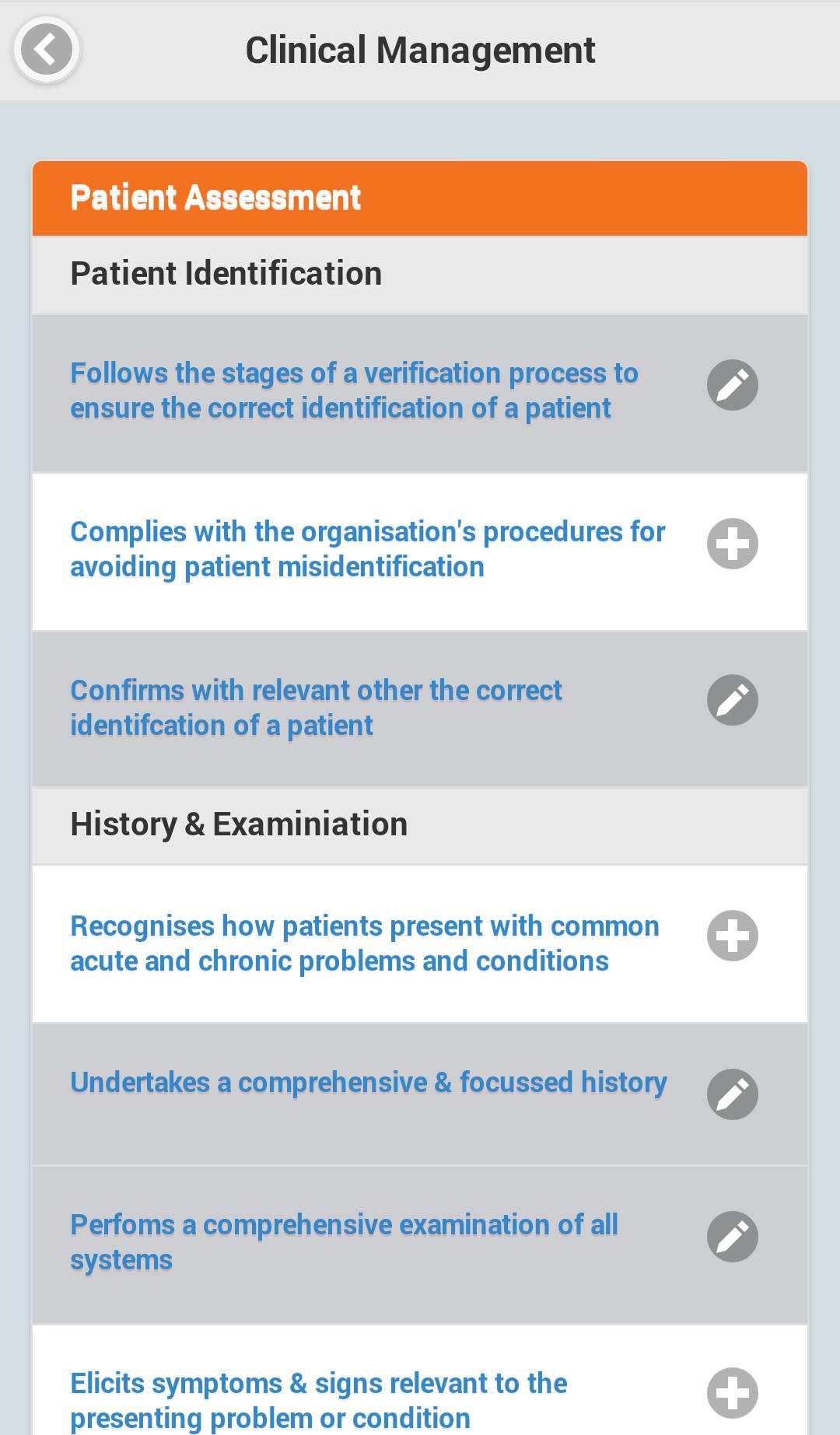The width and height of the screenshot is (840, 1435).
Task: Open 'Elicits symptoms & signs relevant' link
Action: [x=318, y=1400]
